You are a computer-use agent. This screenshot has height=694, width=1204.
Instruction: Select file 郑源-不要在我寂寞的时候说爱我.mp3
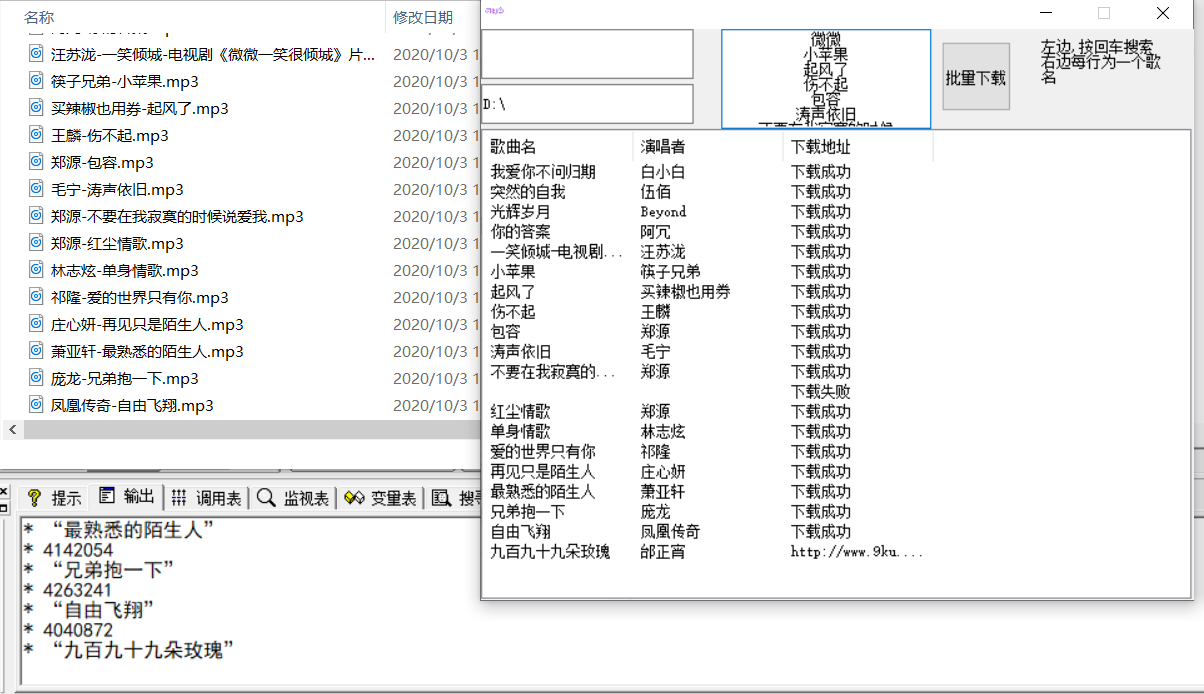(177, 216)
